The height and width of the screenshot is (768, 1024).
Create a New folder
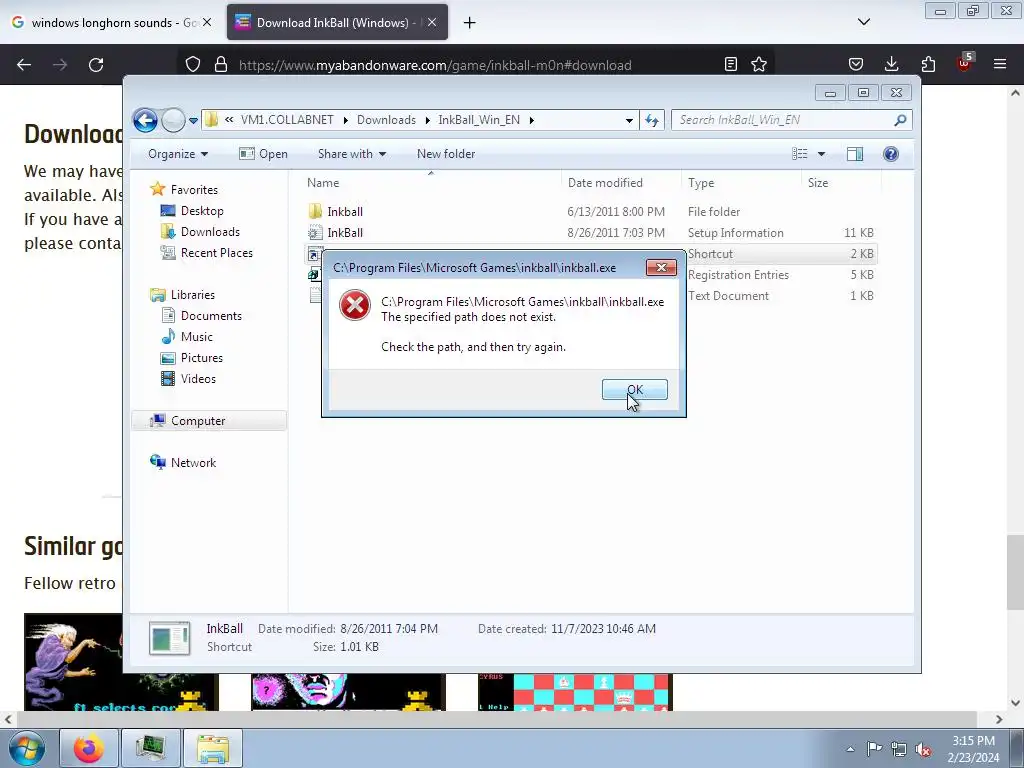[x=446, y=154]
